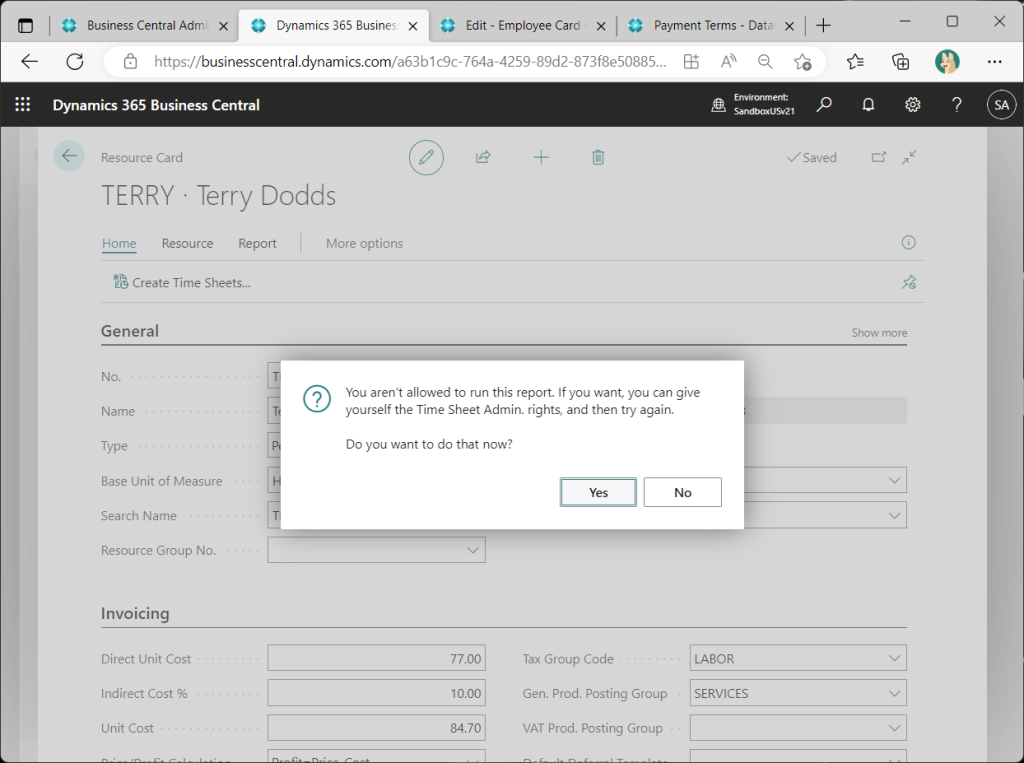The height and width of the screenshot is (763, 1024).
Task: Click the browser address bar URL
Action: (410, 61)
